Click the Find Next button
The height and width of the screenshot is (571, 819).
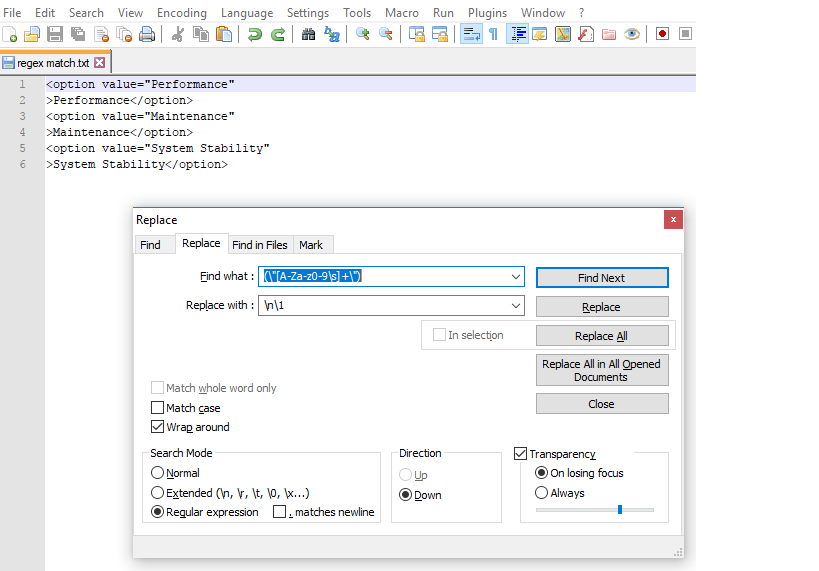[x=602, y=277]
